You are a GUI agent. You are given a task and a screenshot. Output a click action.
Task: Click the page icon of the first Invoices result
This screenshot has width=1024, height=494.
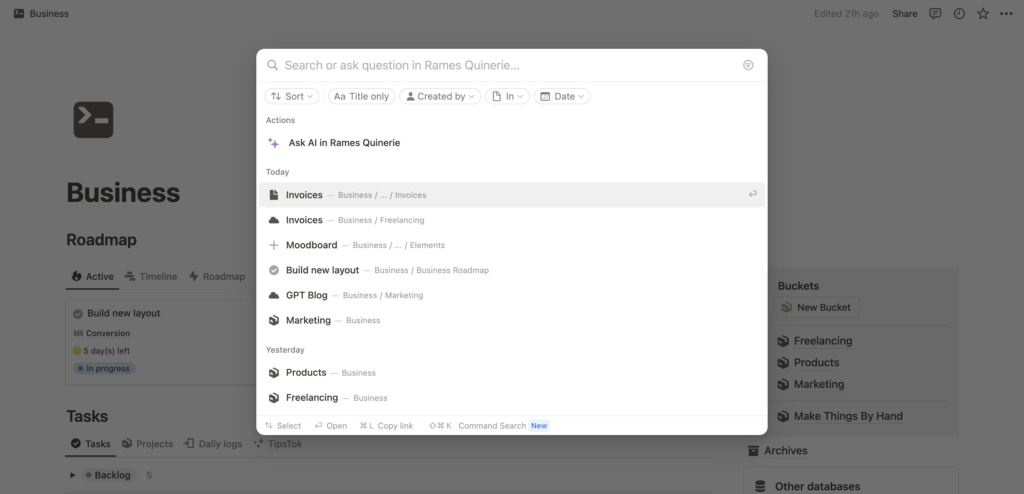click(274, 195)
